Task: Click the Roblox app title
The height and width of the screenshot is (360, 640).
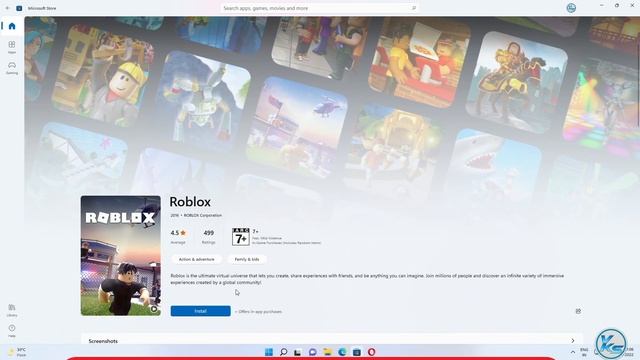Action: click(x=190, y=202)
